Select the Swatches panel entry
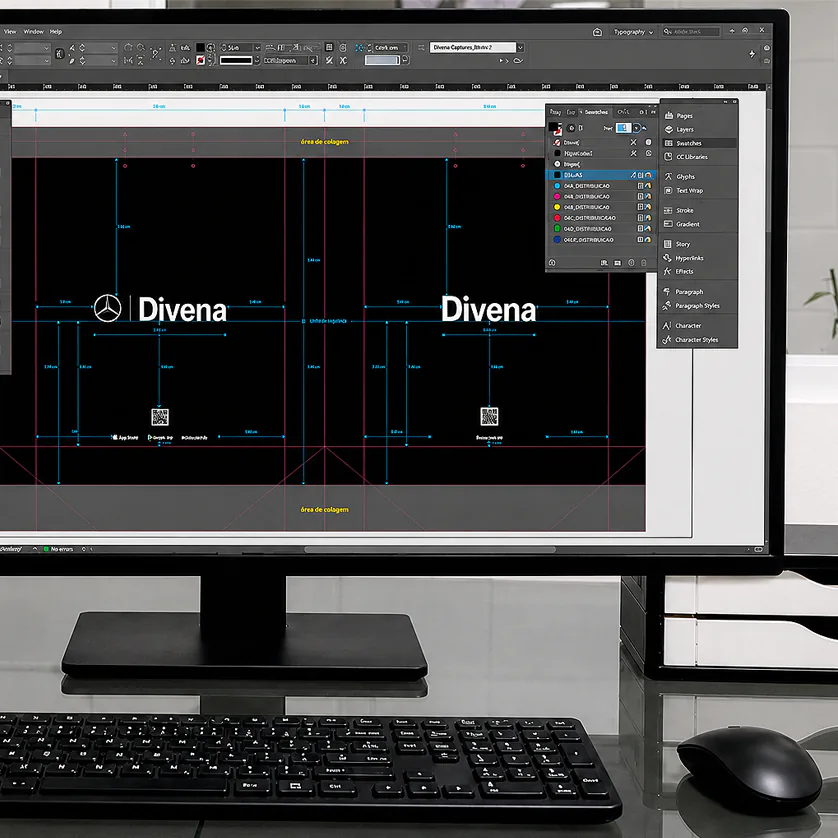Screen dimensions: 838x838 click(x=699, y=143)
